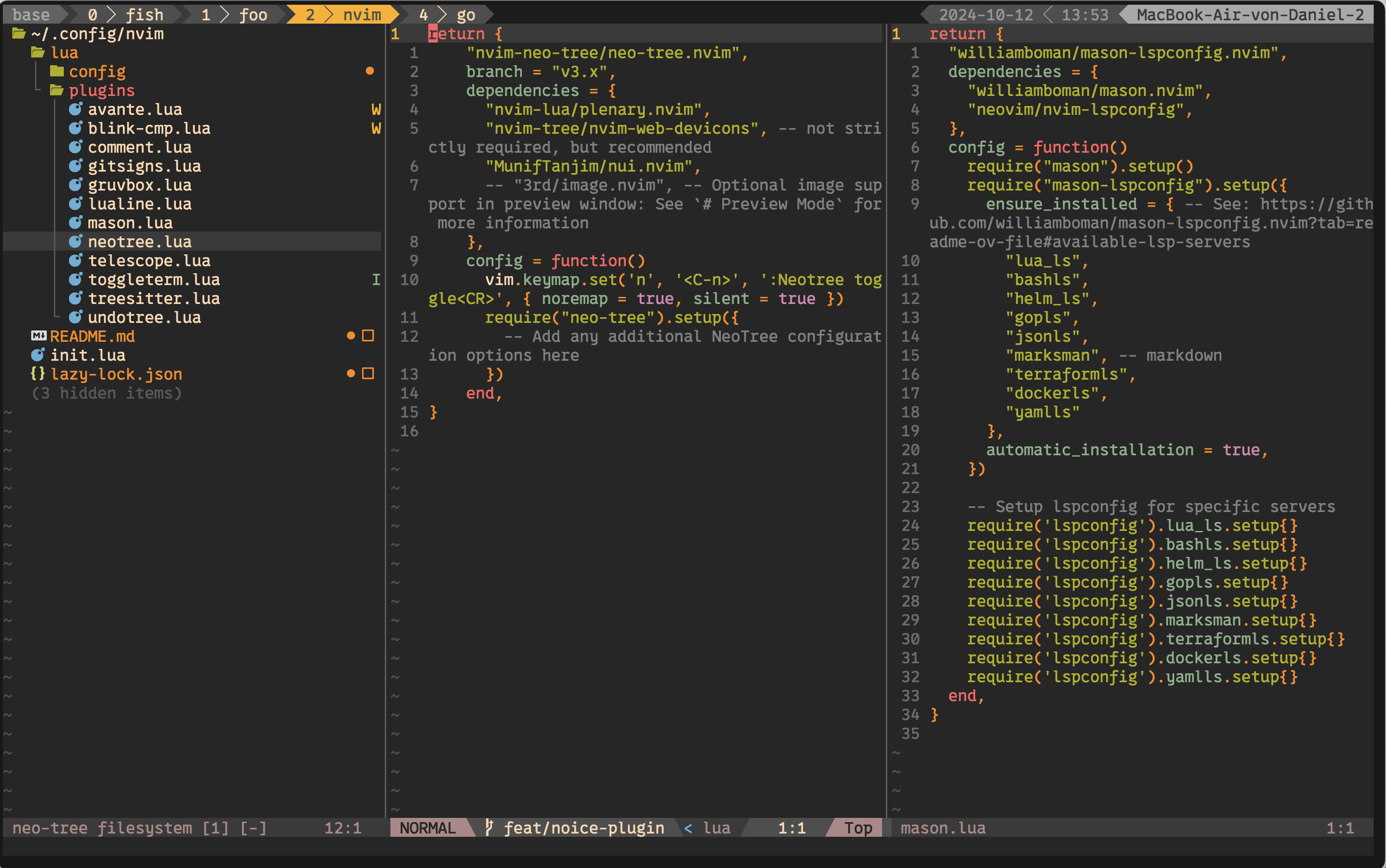The image size is (1386, 868).
Task: Click the JSON braces icon for lazy-lock.json
Action: click(37, 373)
